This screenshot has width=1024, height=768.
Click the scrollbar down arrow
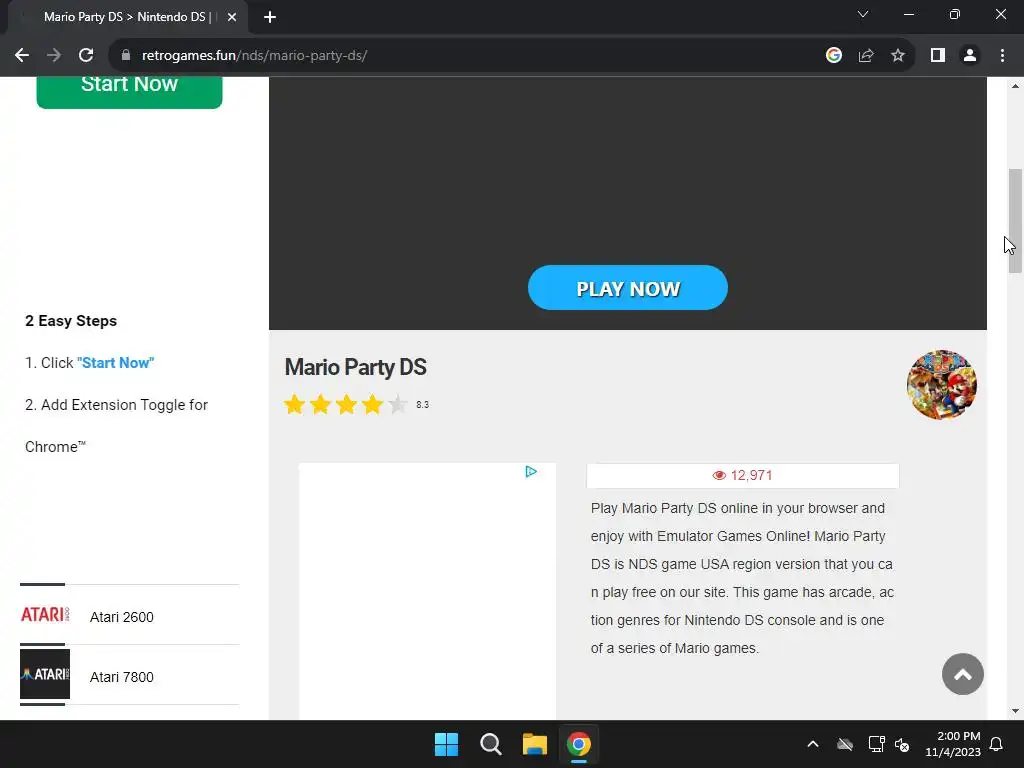tap(1015, 711)
